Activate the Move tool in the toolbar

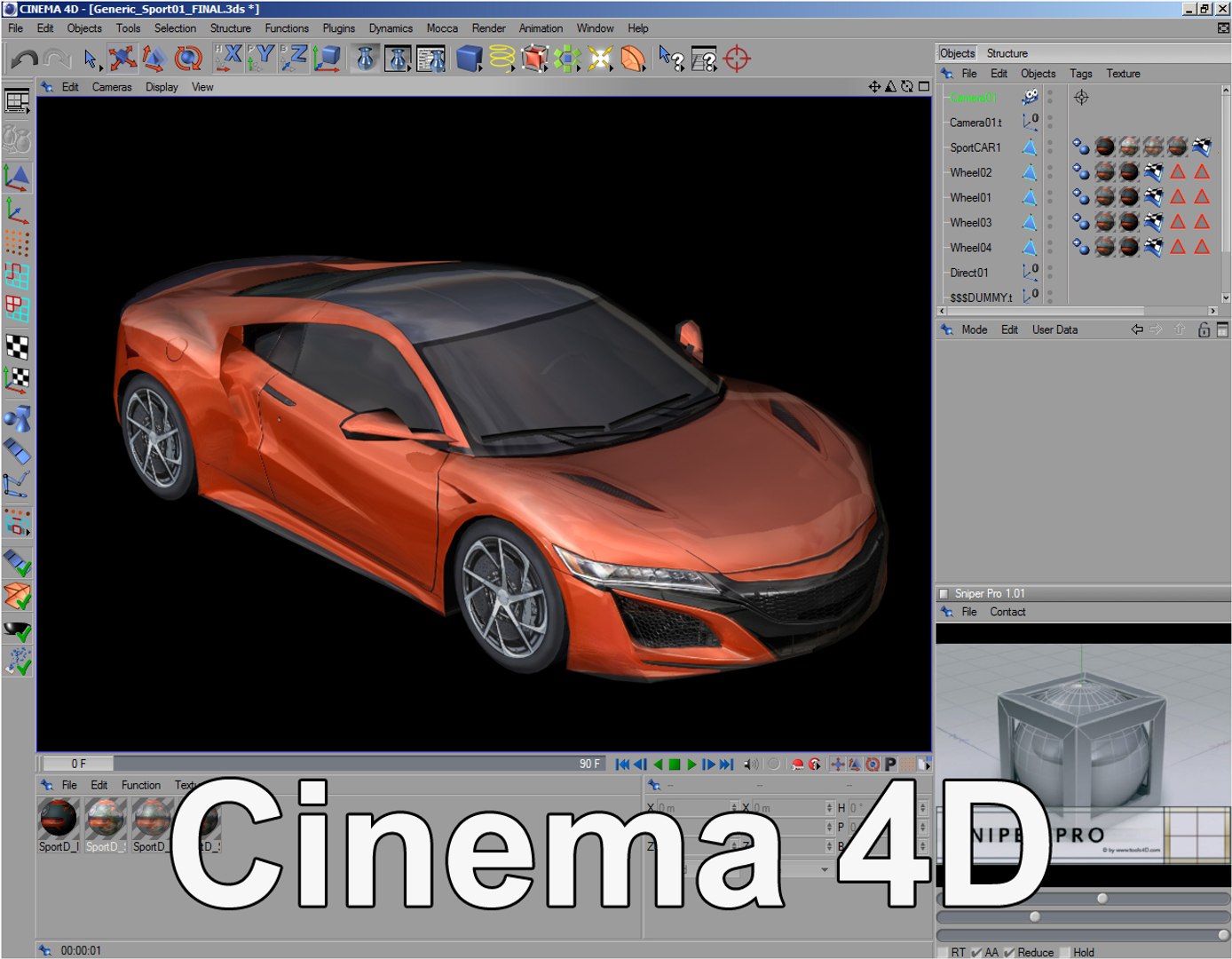tap(122, 59)
